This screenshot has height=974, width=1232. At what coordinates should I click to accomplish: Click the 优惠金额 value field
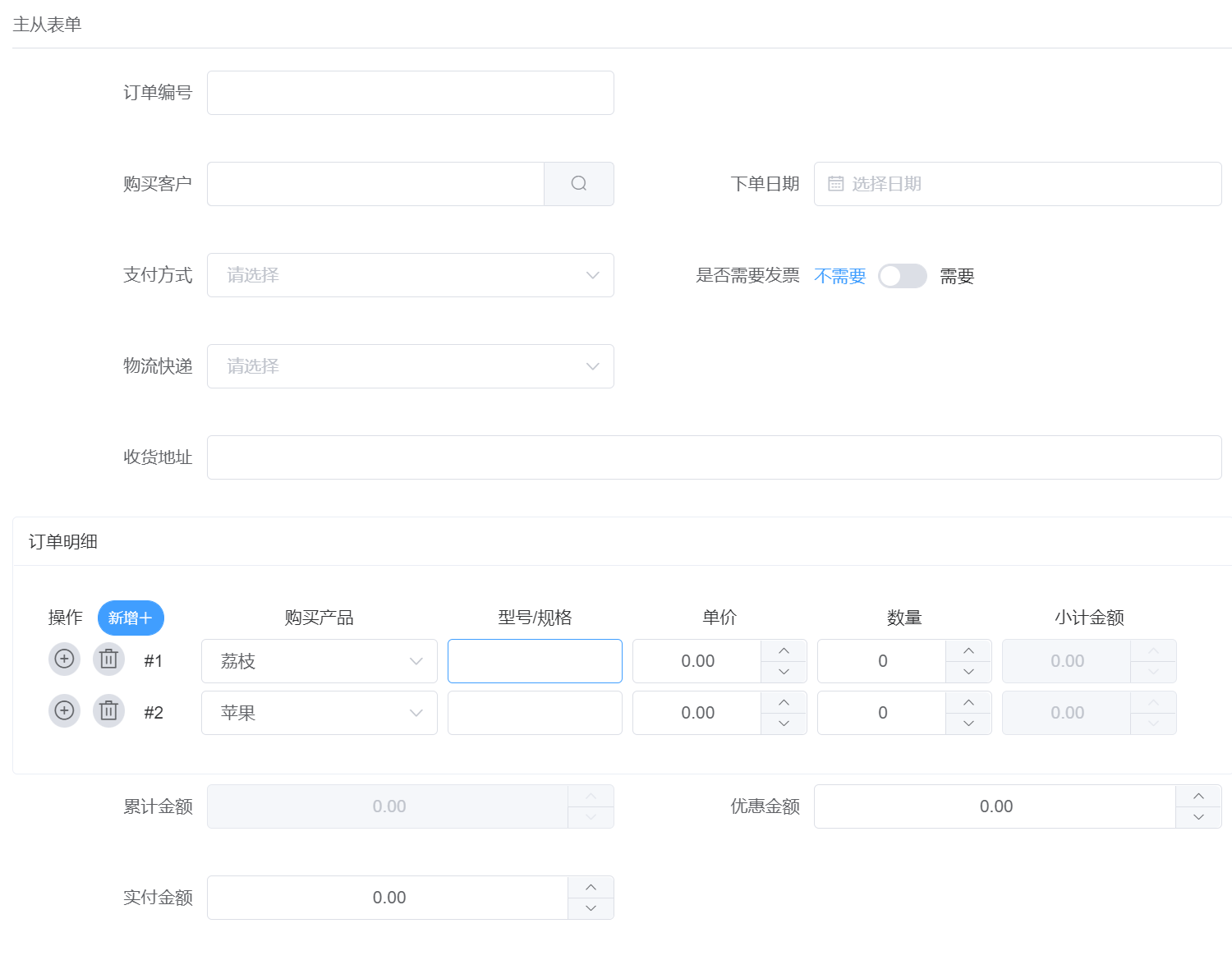click(x=995, y=806)
